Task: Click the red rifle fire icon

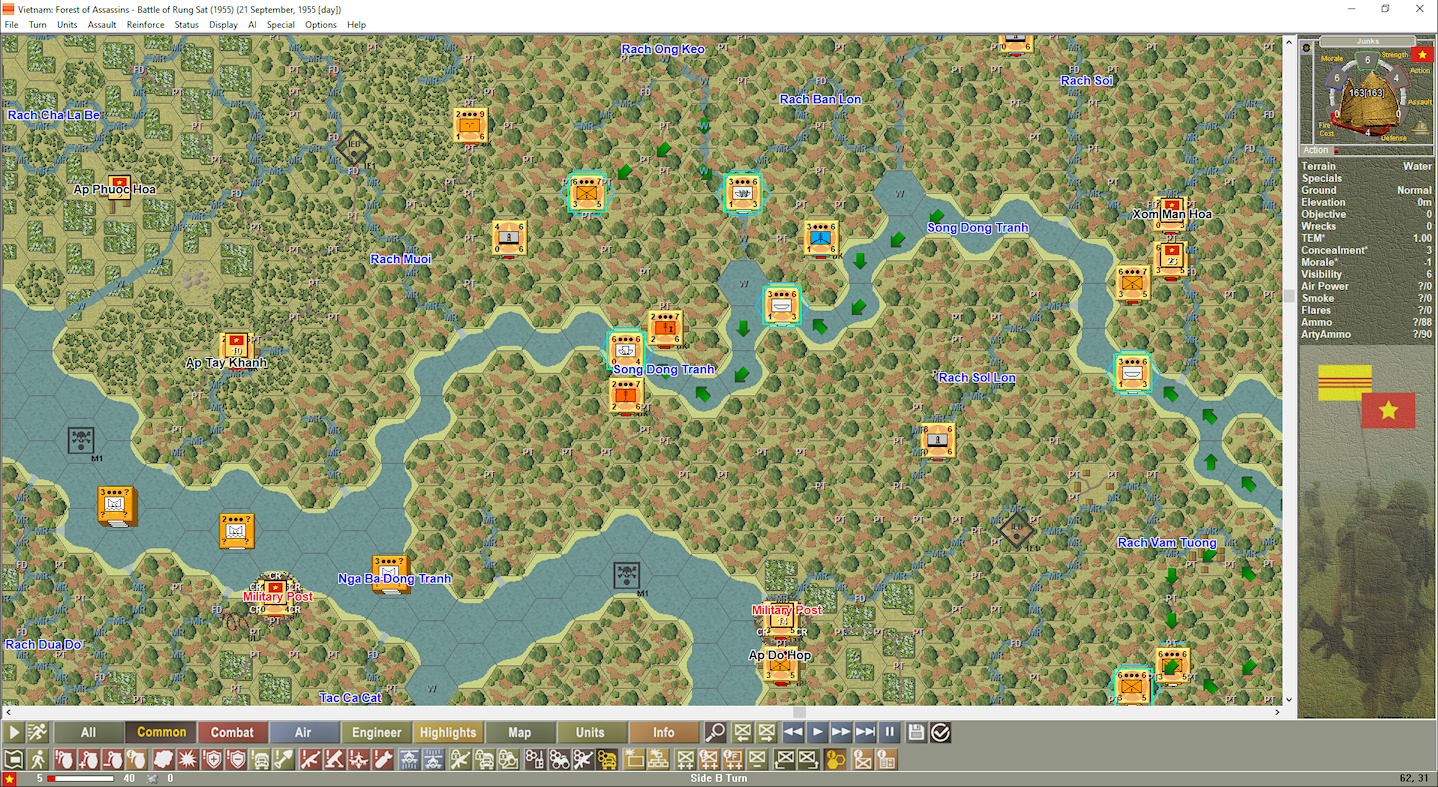Action: click(311, 760)
